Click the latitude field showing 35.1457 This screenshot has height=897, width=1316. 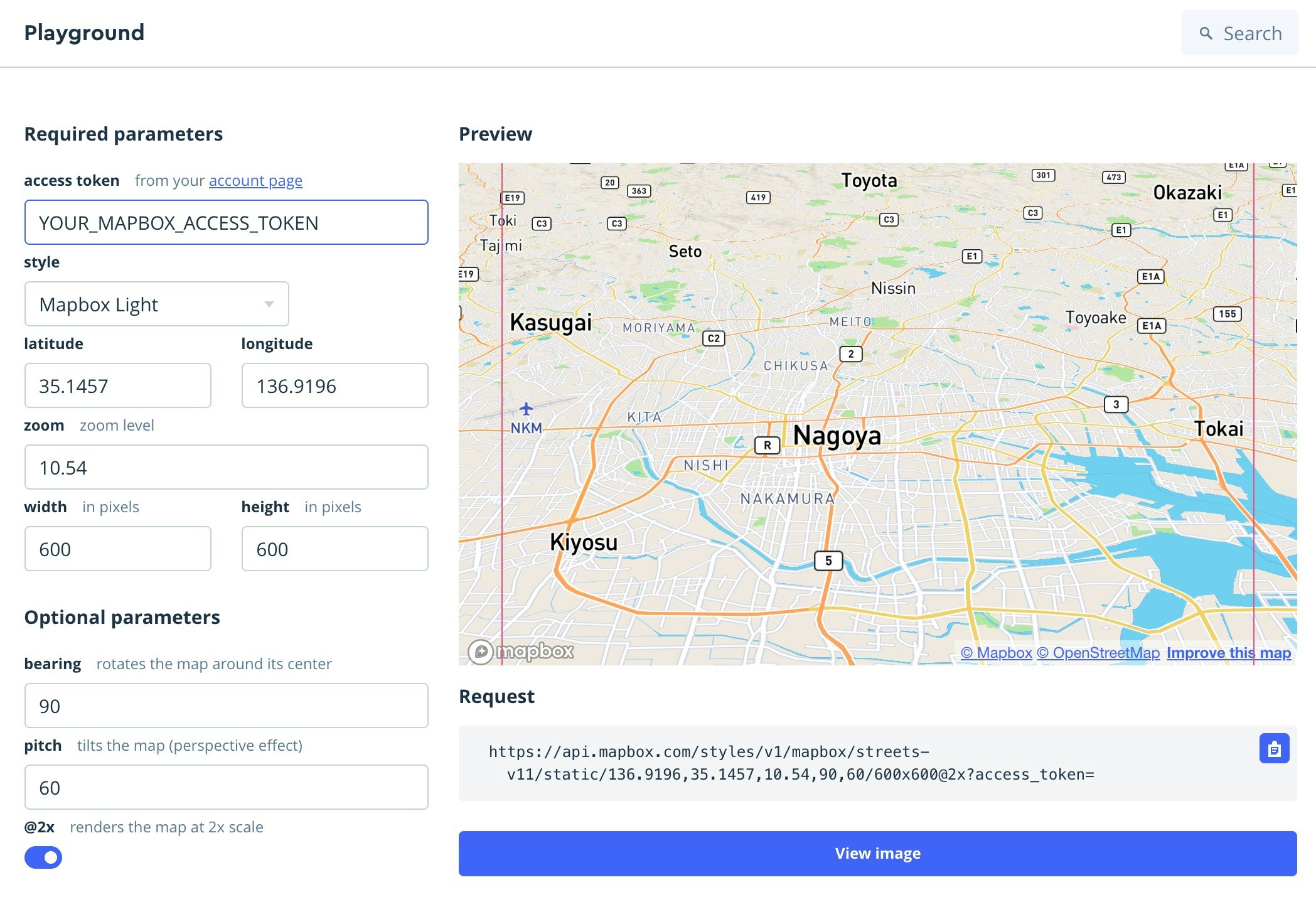tap(118, 385)
